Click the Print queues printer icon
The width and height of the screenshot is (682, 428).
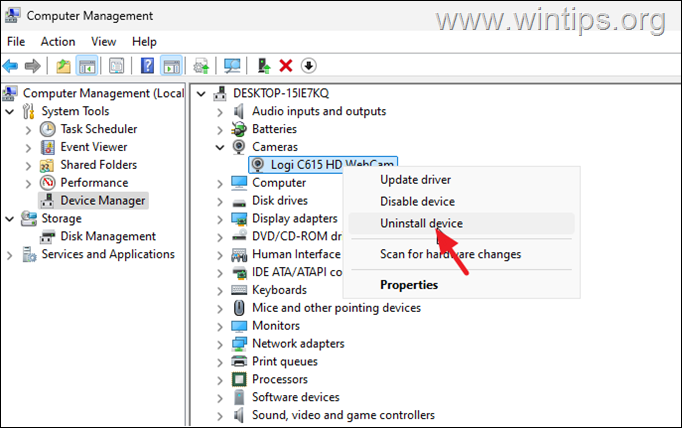coord(239,361)
